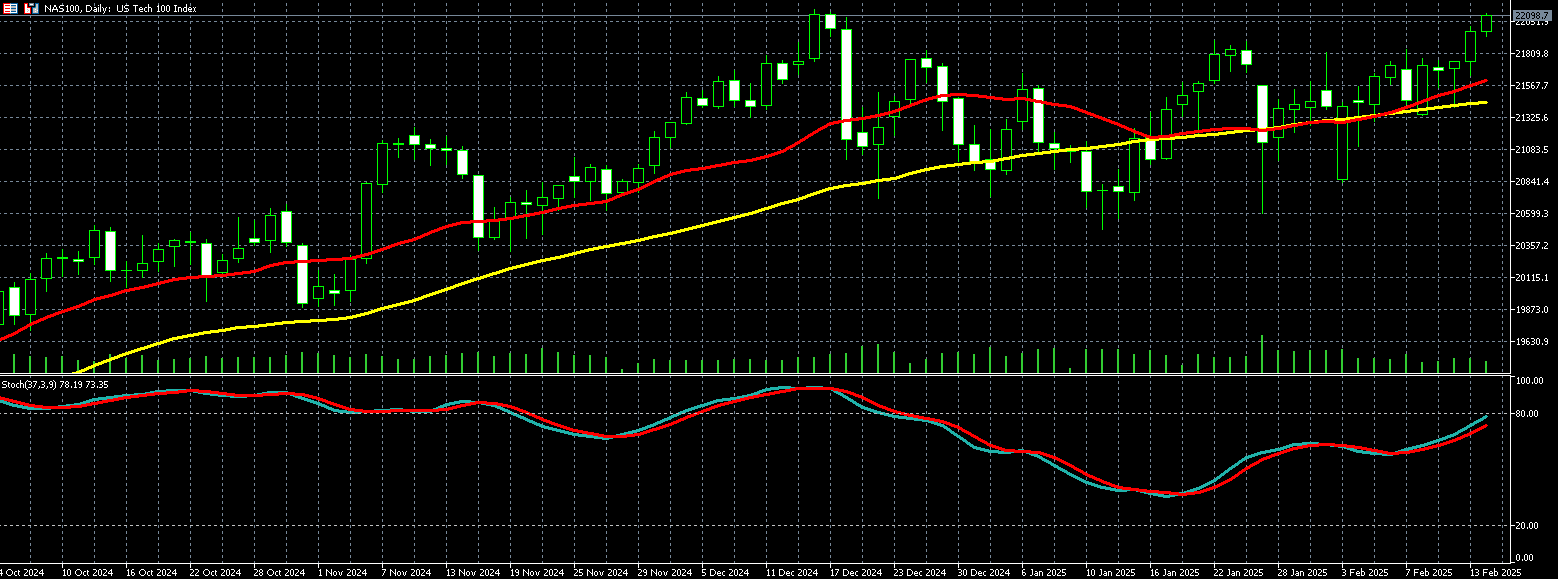Click the 19873.0 price scale label

[x=1532, y=309]
